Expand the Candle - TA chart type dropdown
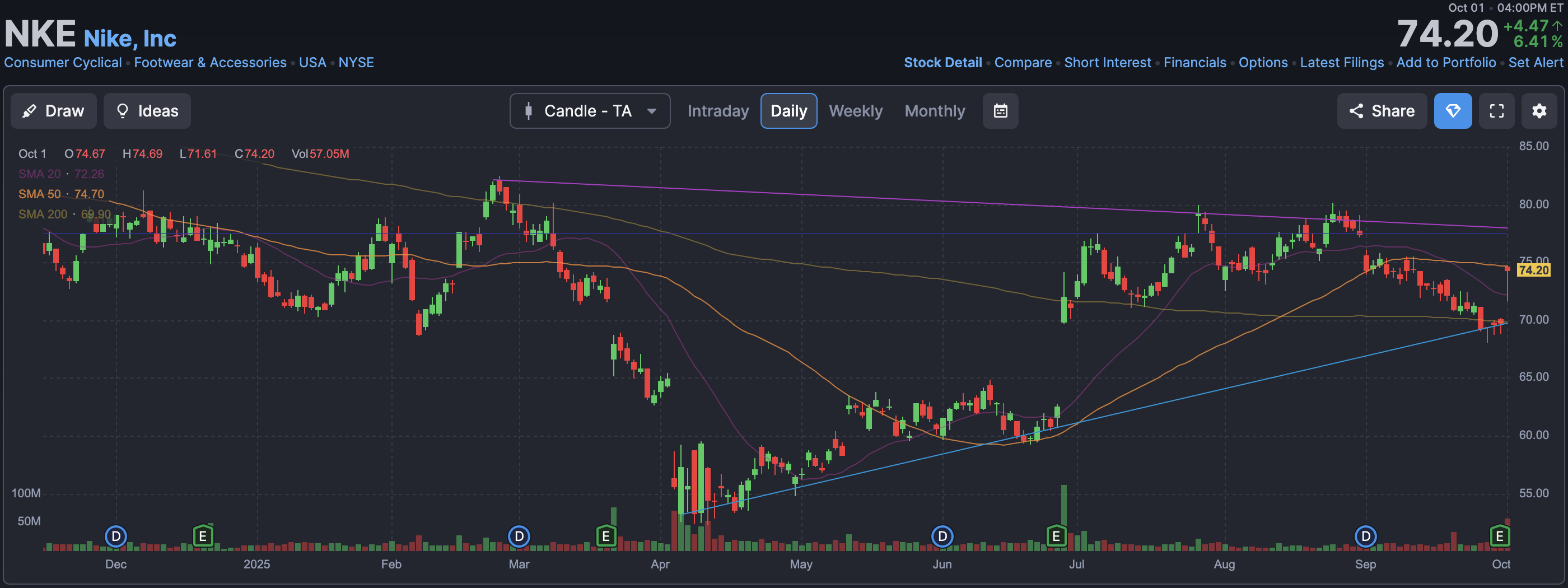The height and width of the screenshot is (588, 1568). click(x=590, y=111)
